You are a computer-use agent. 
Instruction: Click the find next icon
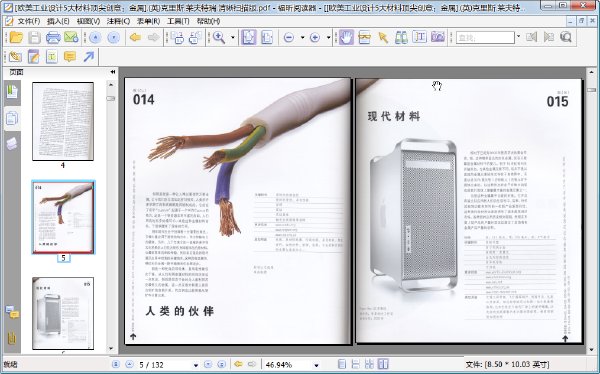(x=549, y=37)
